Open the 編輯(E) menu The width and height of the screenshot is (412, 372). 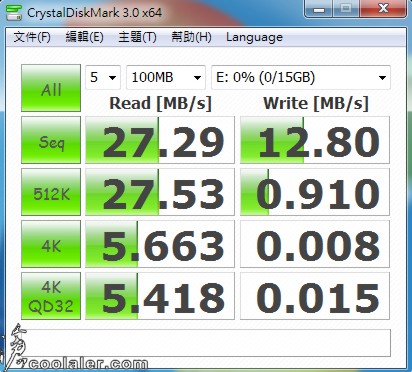84,37
